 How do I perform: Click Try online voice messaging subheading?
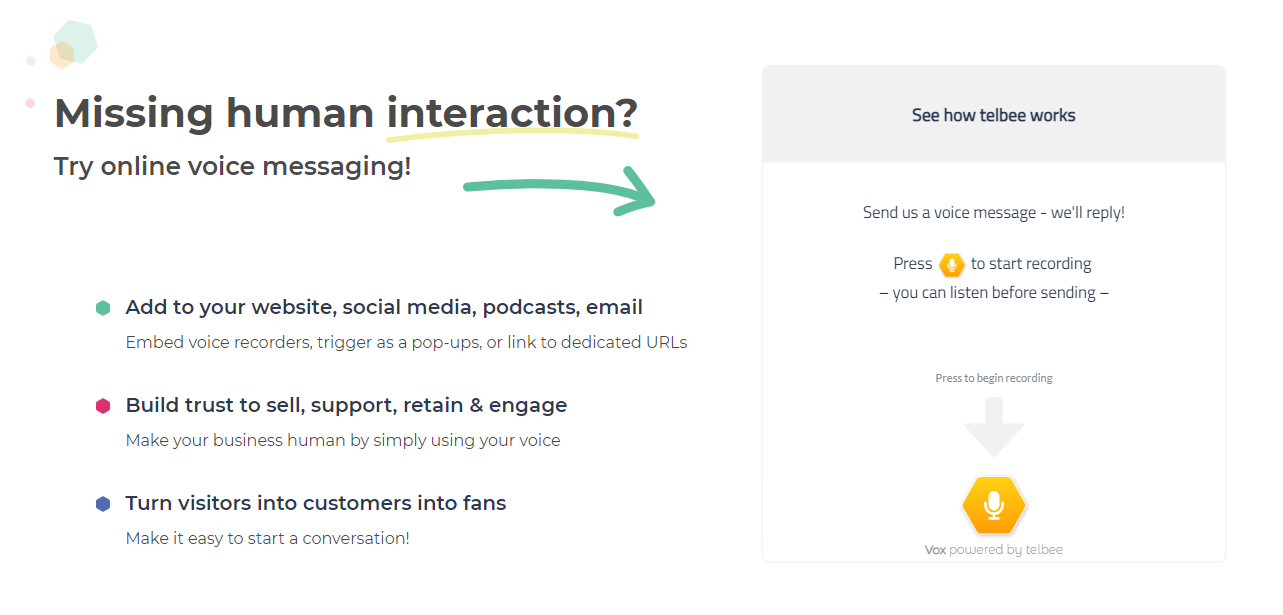232,166
